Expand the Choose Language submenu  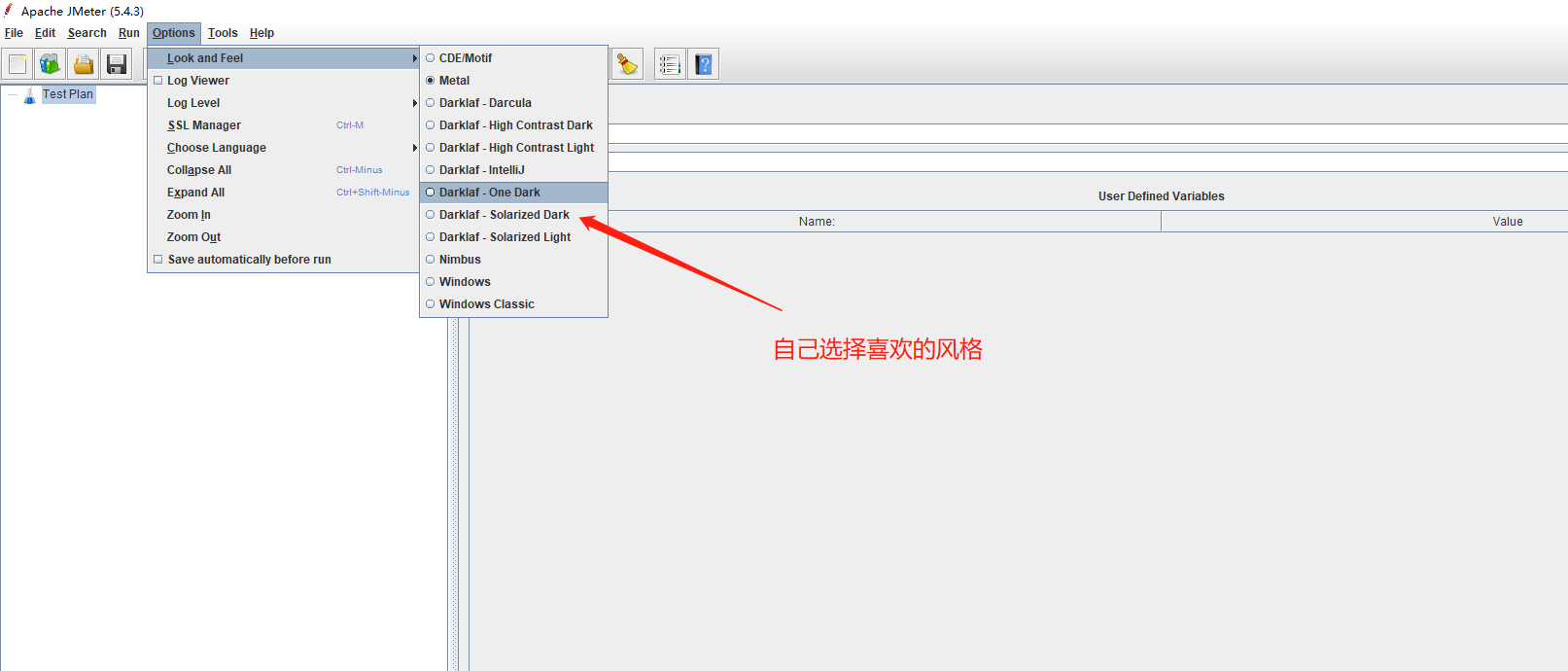click(284, 148)
